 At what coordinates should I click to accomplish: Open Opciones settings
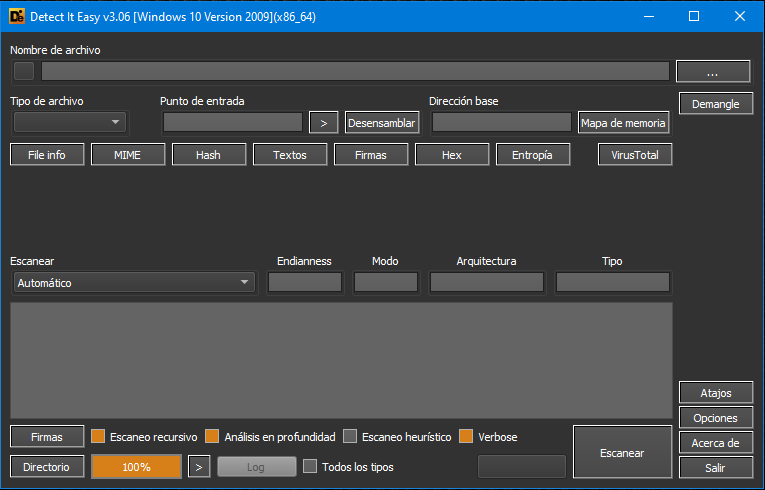pos(716,418)
